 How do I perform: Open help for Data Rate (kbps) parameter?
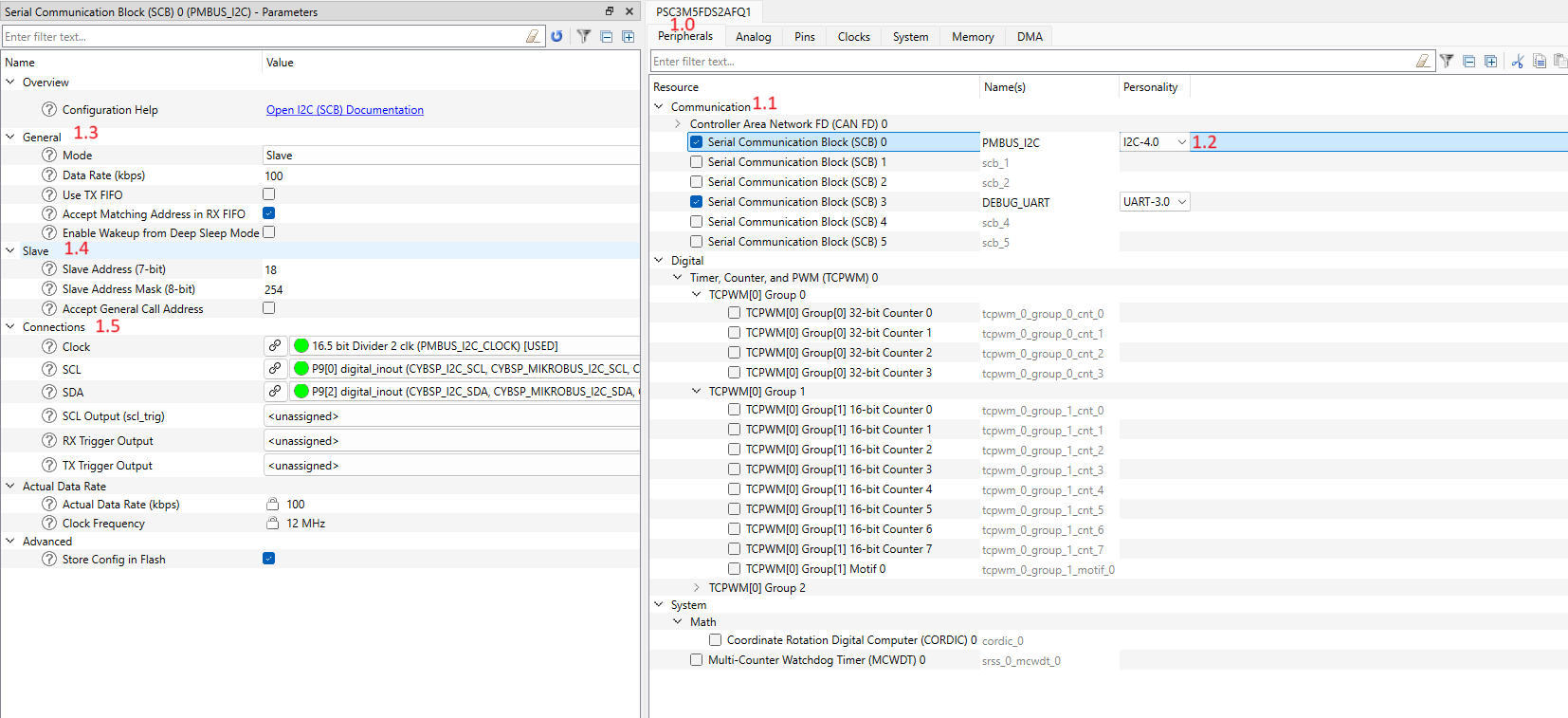click(49, 175)
